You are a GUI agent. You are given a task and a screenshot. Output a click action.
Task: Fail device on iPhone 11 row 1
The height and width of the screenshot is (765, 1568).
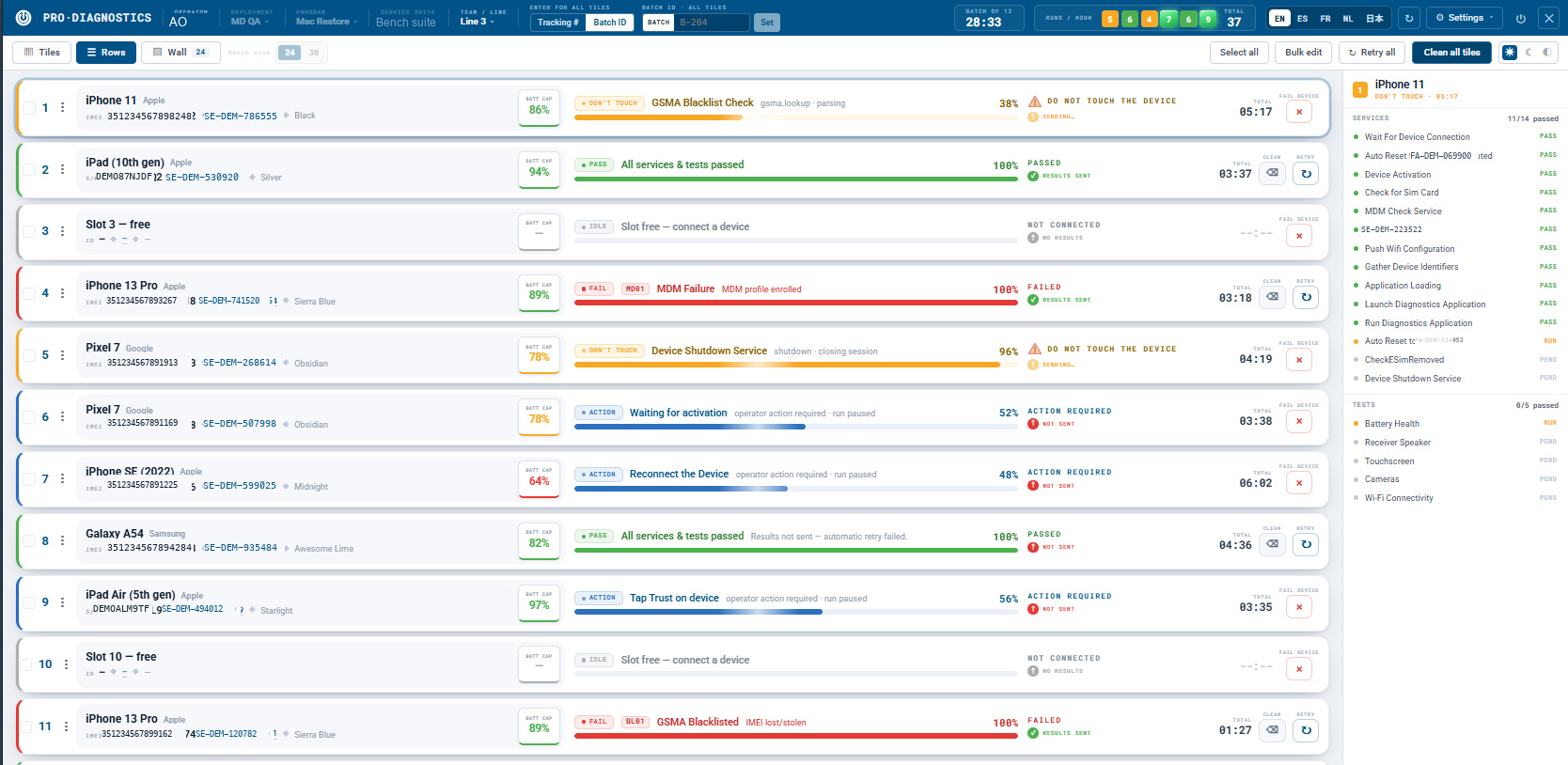(1299, 112)
